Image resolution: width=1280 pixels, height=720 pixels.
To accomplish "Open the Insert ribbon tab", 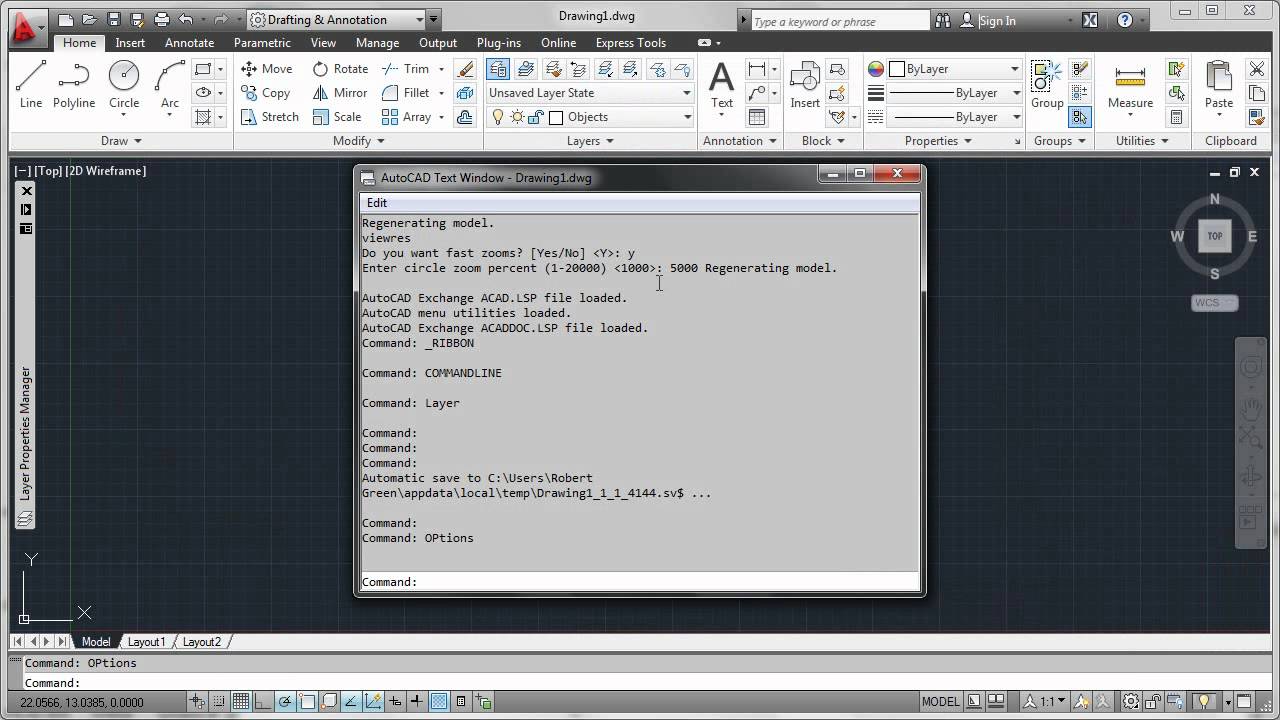I will 130,43.
